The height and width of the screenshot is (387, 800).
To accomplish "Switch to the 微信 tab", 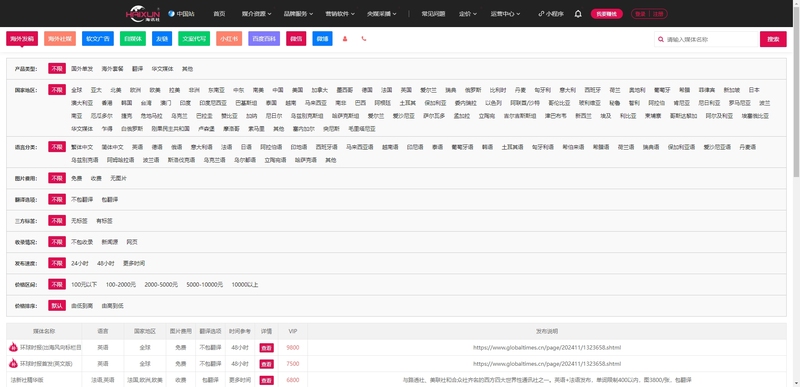I will [x=296, y=39].
